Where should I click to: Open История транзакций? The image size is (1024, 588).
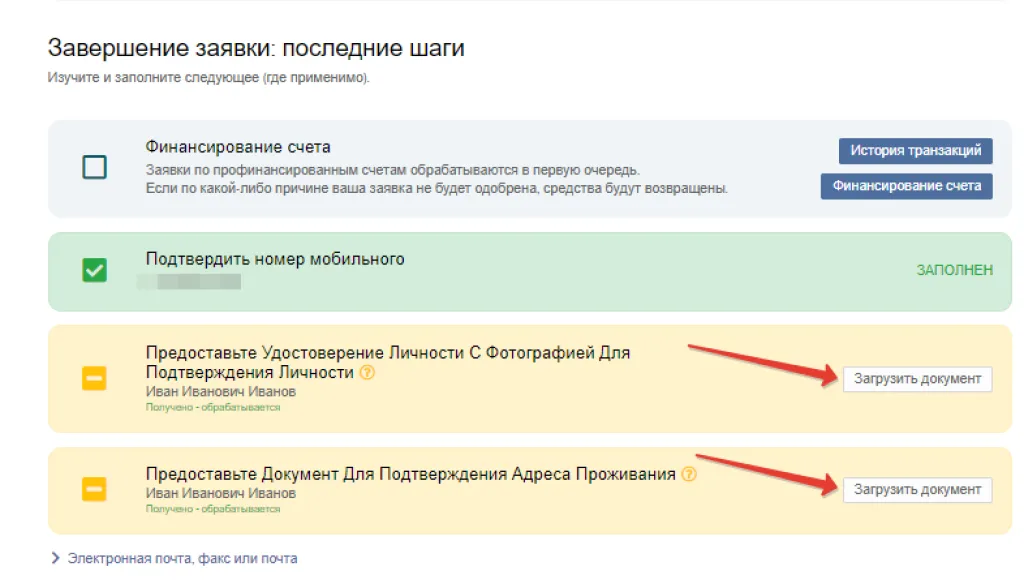tap(915, 151)
